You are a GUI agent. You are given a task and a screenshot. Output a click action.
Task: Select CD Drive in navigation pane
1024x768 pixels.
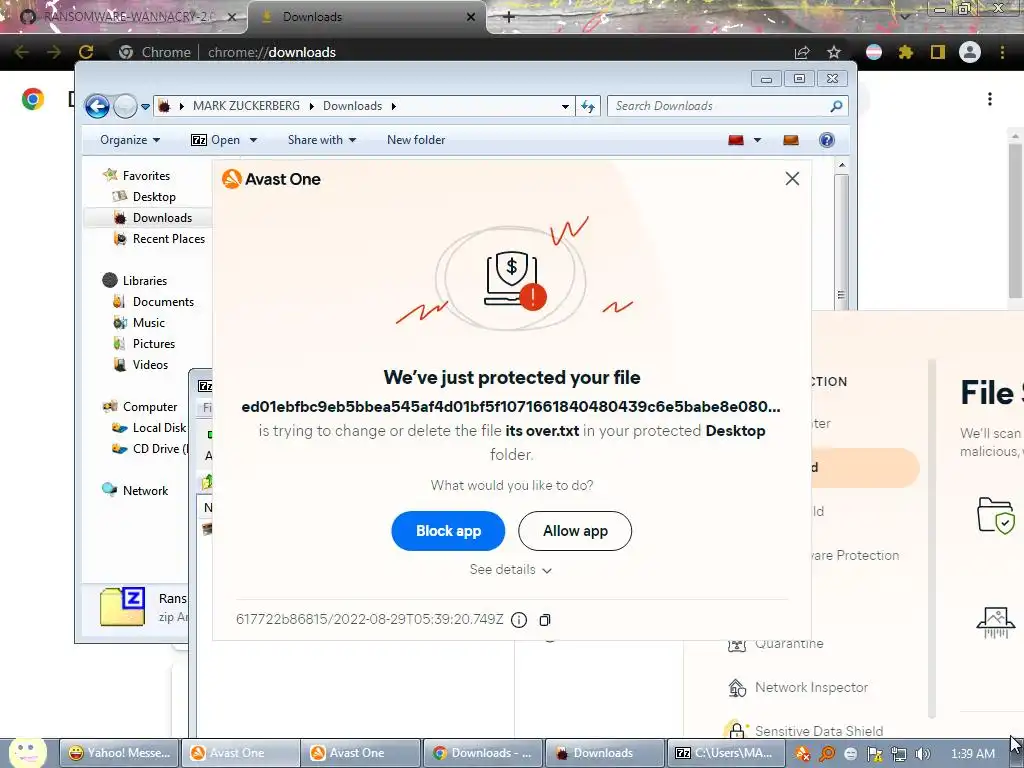point(150,449)
